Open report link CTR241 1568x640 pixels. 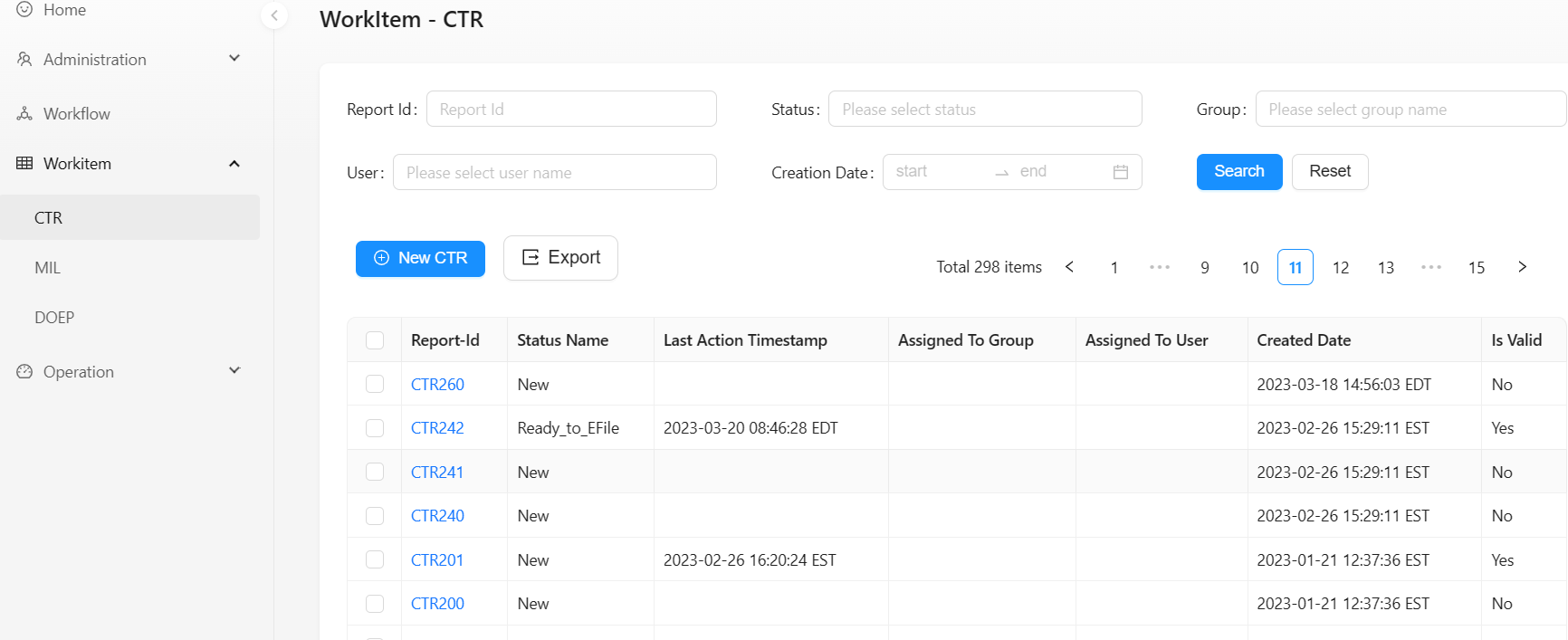pyautogui.click(x=437, y=473)
